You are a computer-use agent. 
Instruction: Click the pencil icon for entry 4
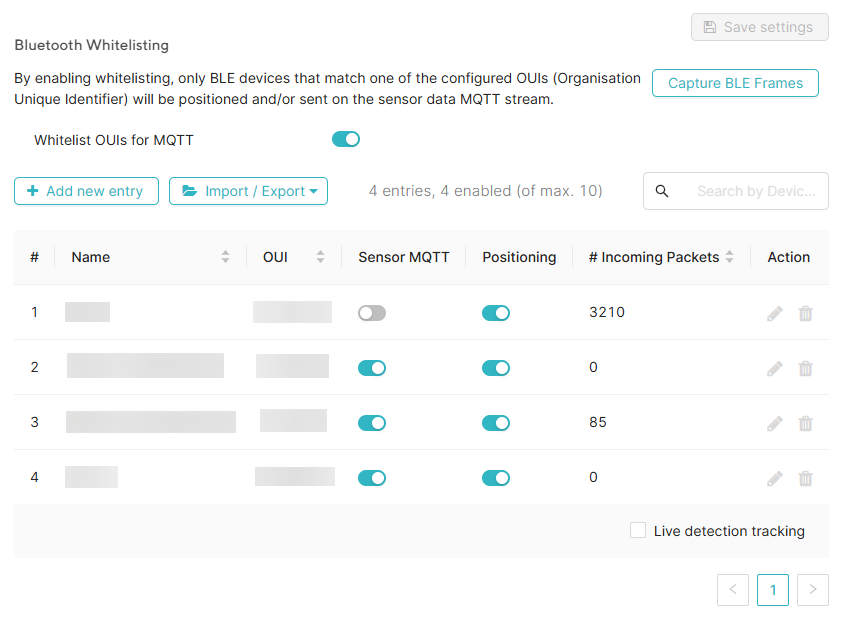[x=775, y=478]
